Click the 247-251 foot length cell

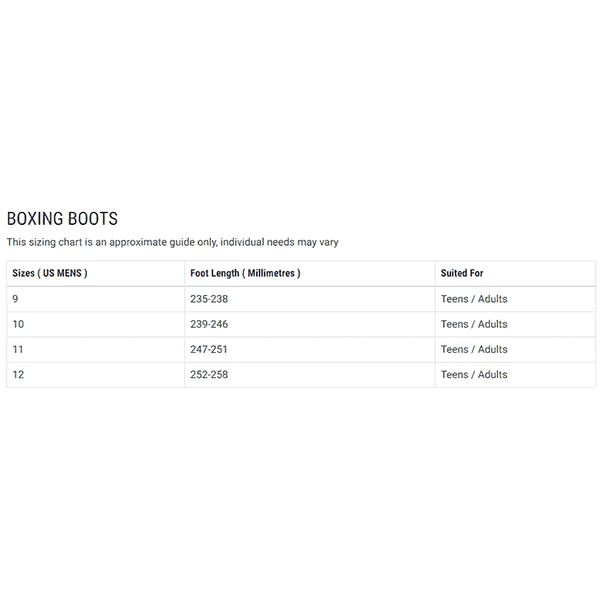[x=209, y=349]
